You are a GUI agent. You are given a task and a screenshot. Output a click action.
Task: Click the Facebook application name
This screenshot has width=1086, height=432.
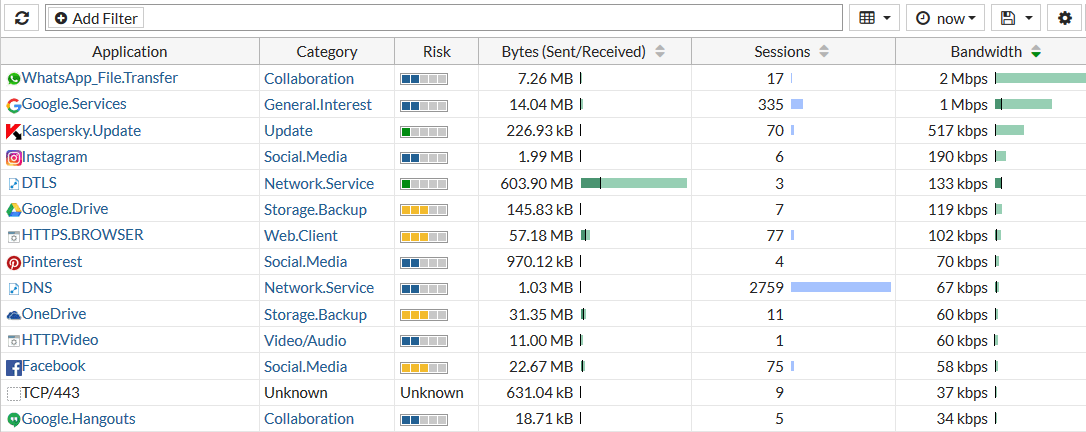pyautogui.click(x=54, y=366)
